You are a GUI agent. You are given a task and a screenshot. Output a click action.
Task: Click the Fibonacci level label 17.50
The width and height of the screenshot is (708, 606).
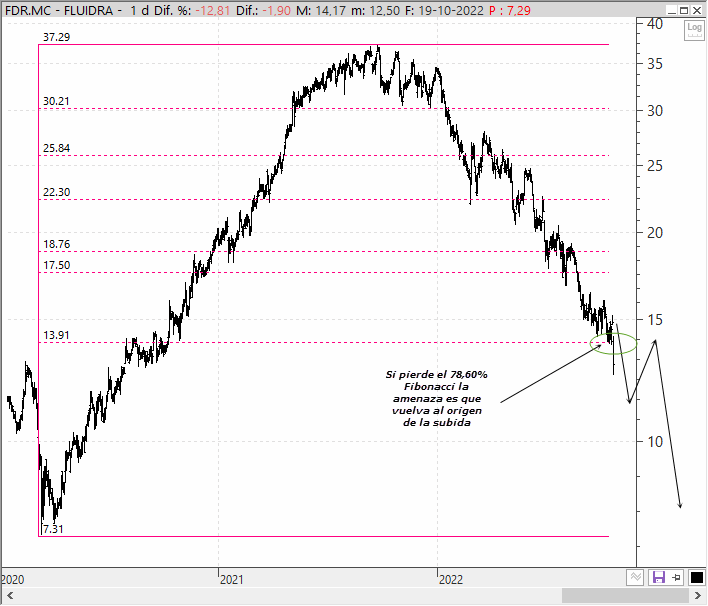click(x=56, y=265)
